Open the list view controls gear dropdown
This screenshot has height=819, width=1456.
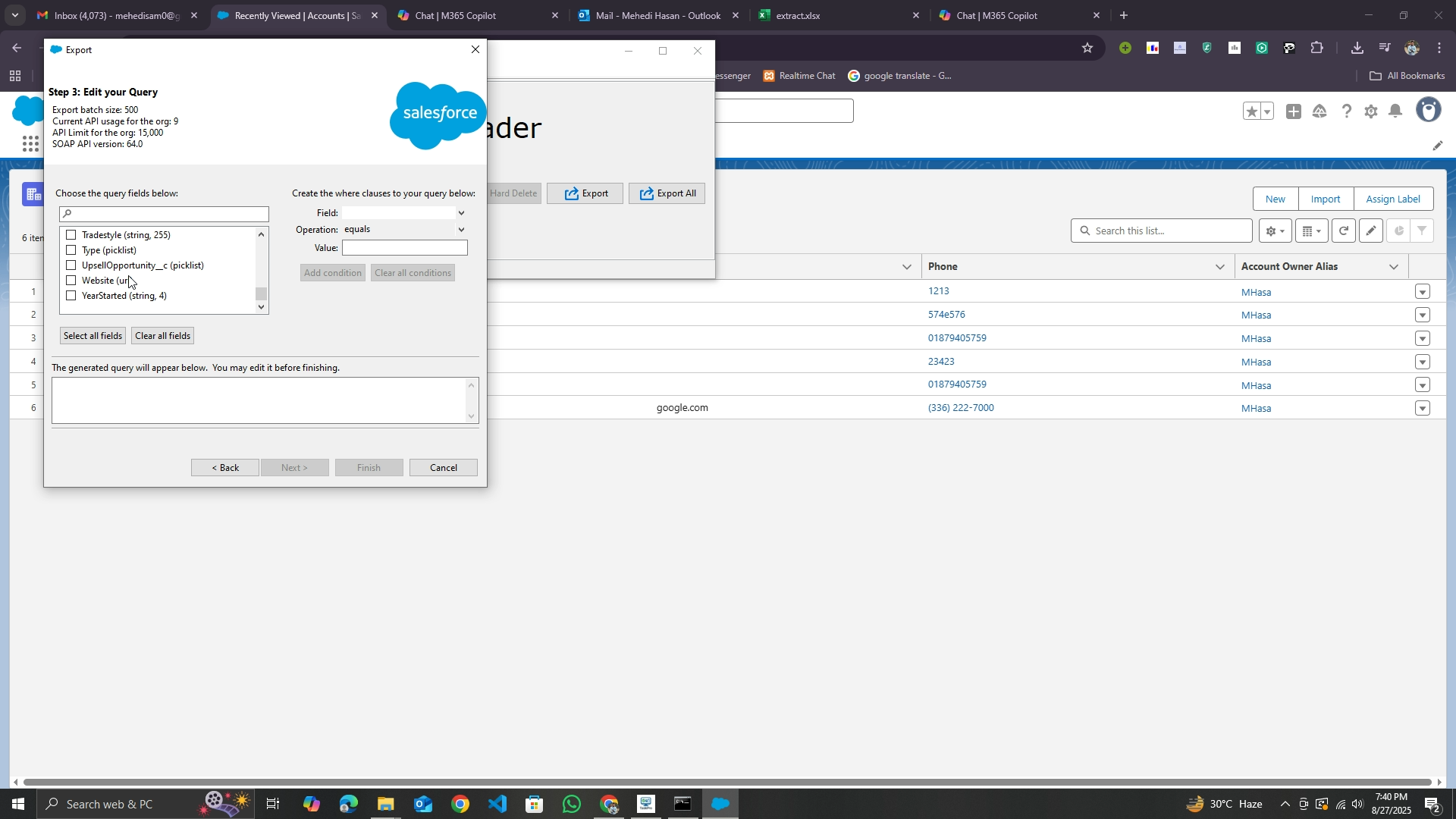point(1275,231)
